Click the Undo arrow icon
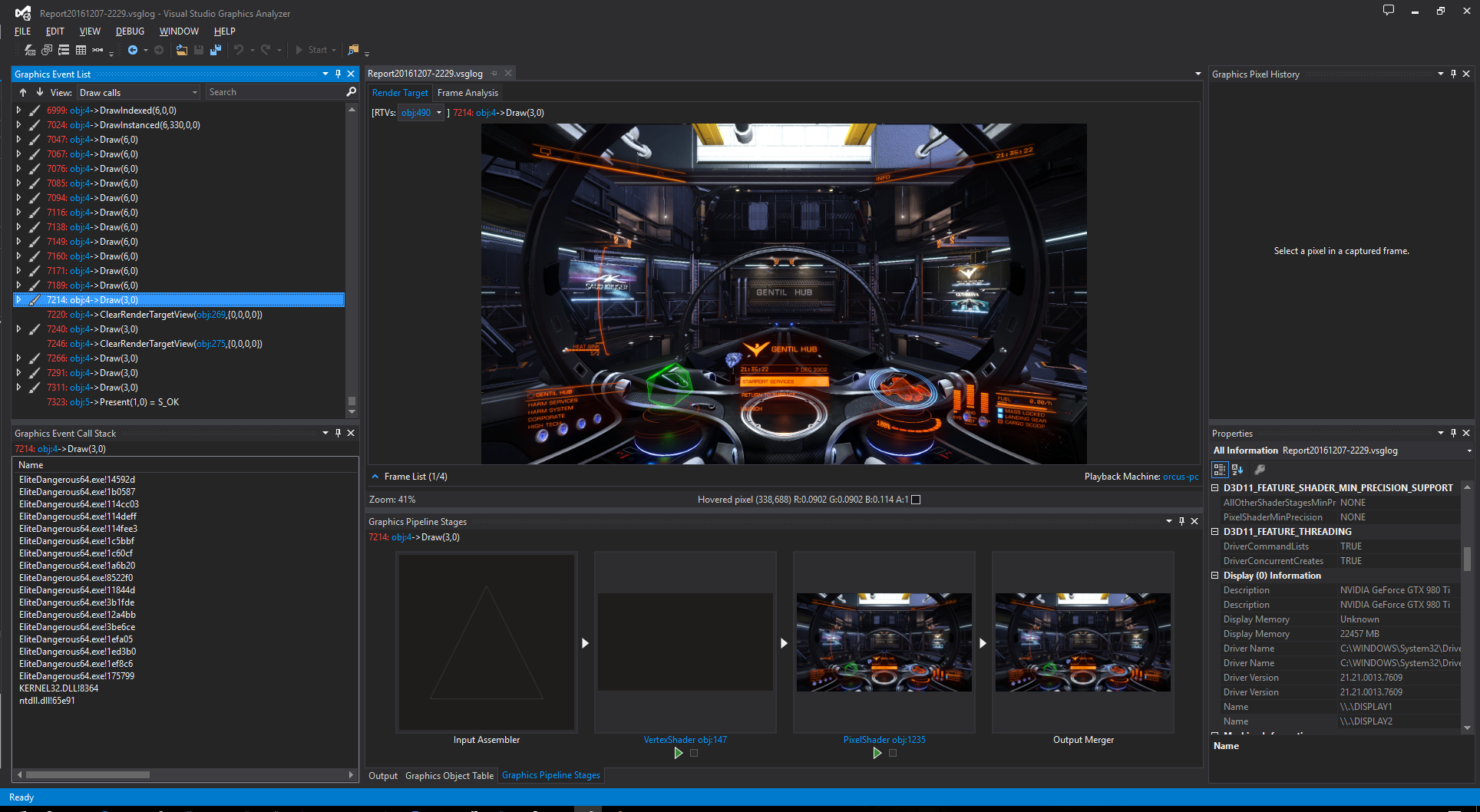 pyautogui.click(x=239, y=50)
